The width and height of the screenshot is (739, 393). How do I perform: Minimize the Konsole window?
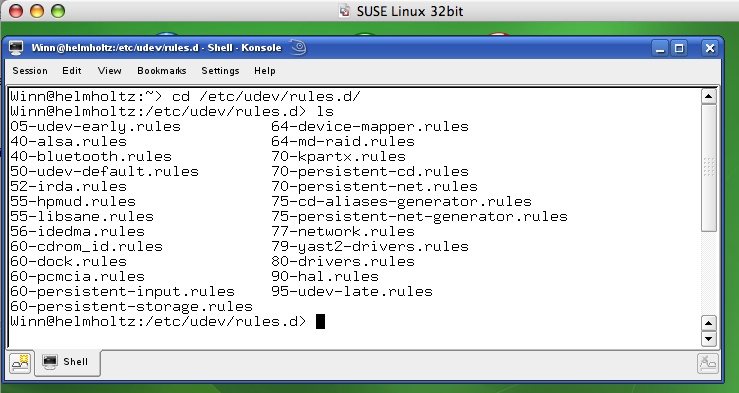click(x=660, y=48)
